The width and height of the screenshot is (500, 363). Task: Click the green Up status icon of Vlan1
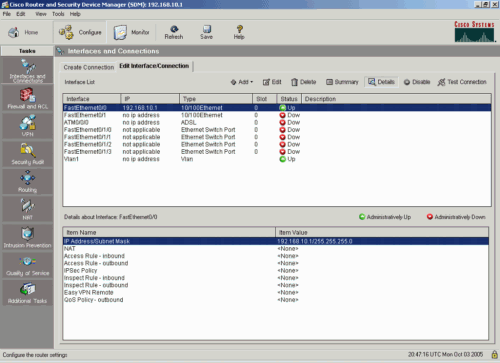pyautogui.click(x=282, y=159)
